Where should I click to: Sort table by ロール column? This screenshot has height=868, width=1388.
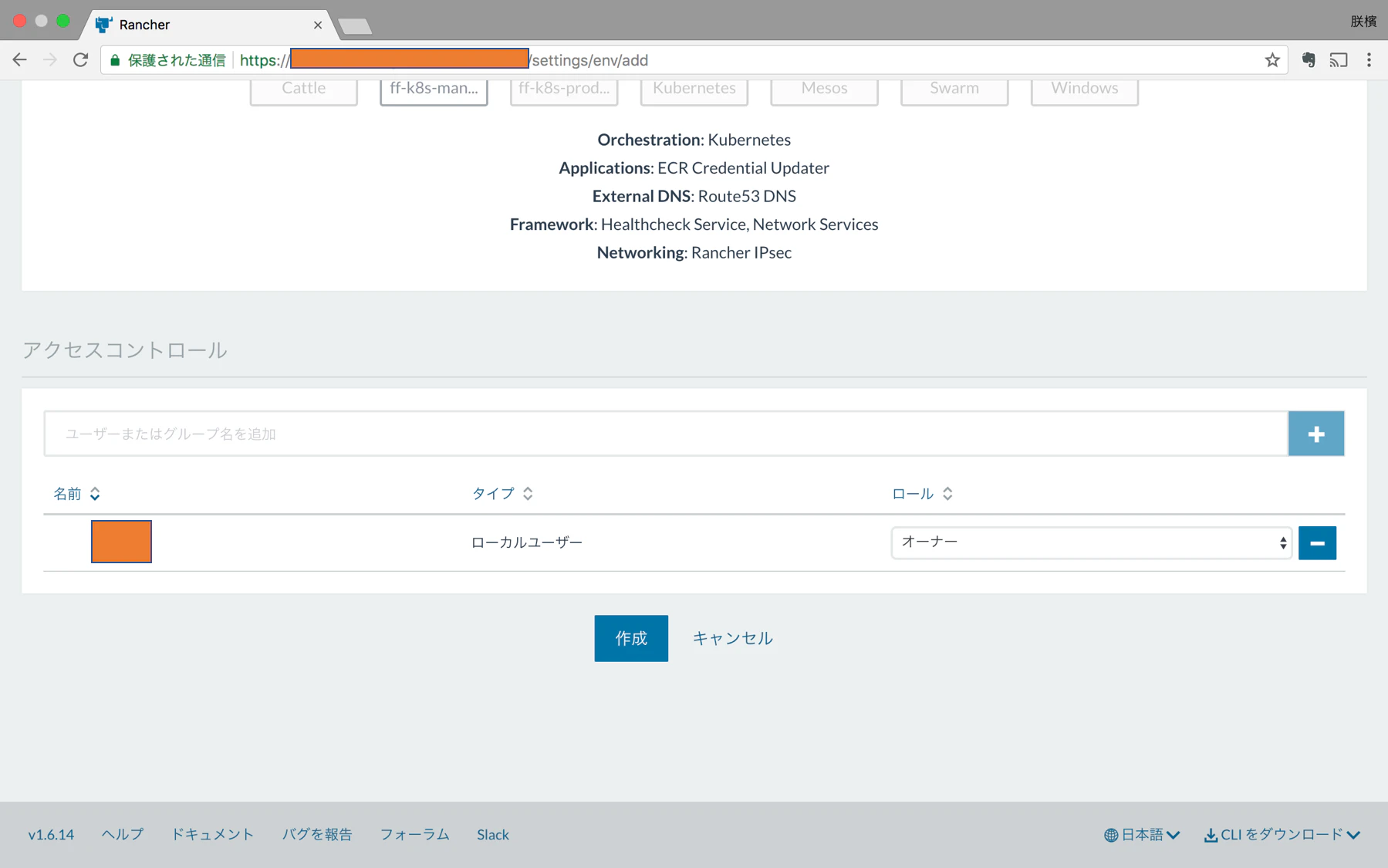(922, 494)
